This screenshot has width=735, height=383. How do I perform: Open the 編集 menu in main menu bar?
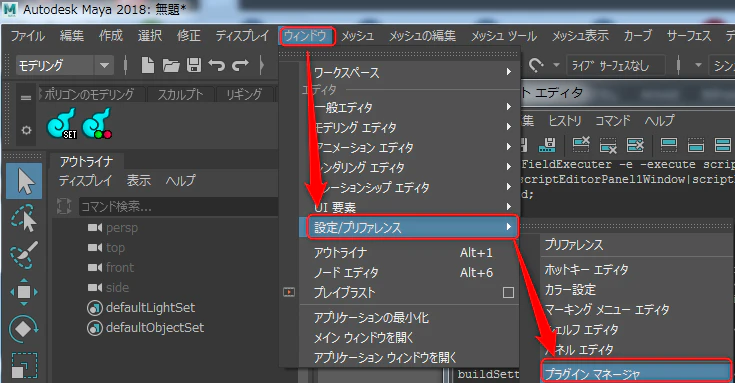[x=72, y=36]
